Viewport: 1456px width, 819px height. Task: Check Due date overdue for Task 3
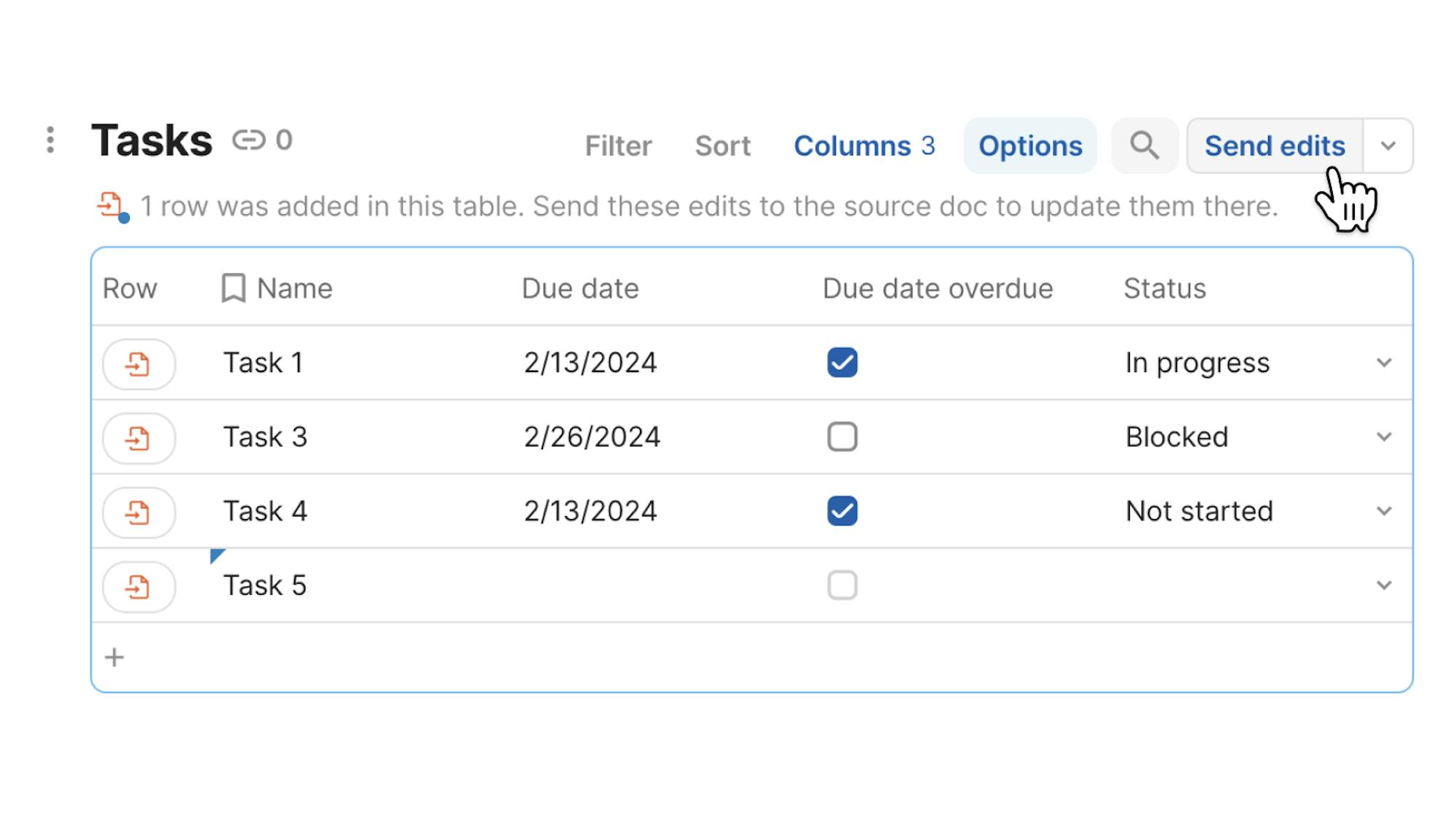point(842,437)
